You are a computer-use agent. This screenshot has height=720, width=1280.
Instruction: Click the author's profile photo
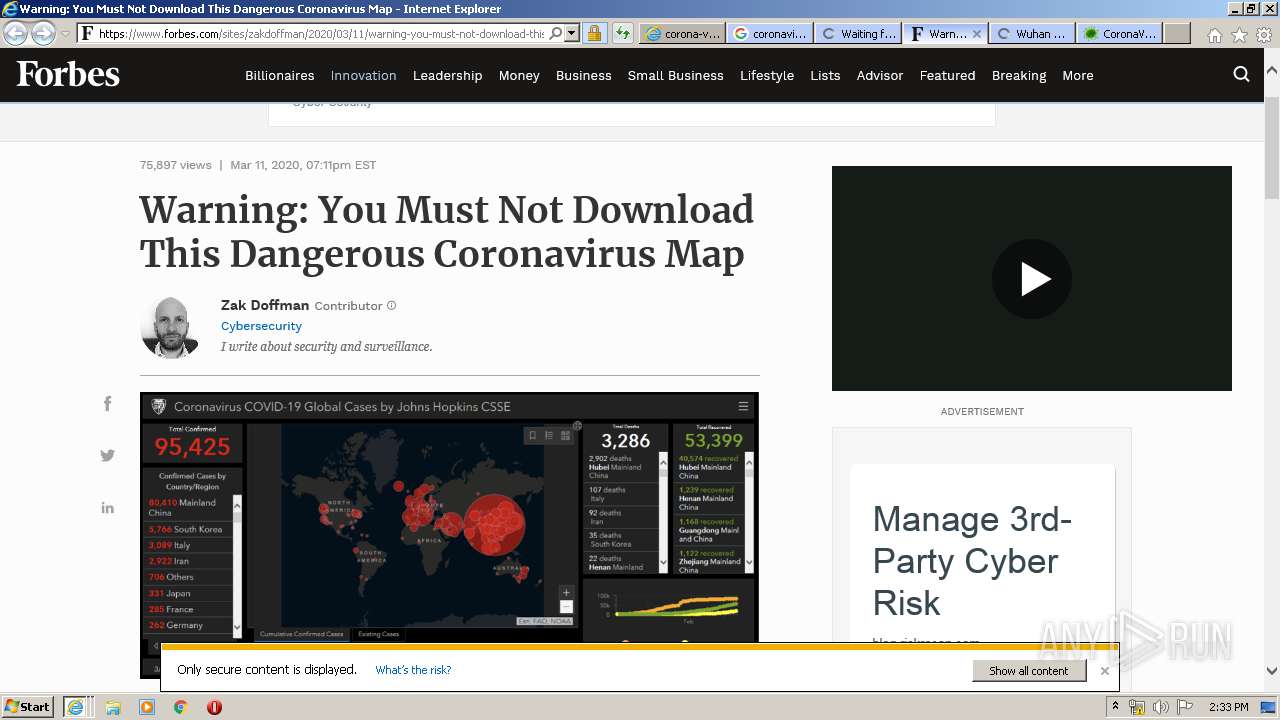170,327
